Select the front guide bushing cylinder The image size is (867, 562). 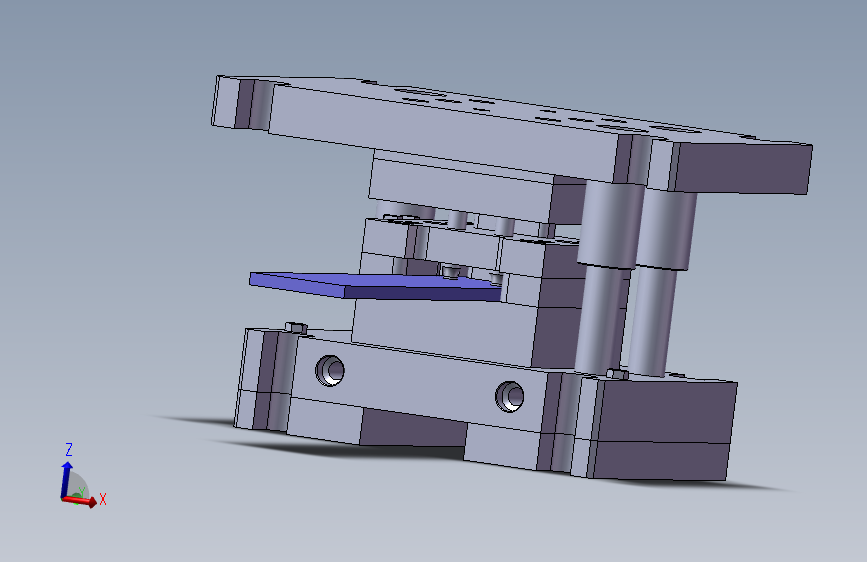(x=610, y=225)
